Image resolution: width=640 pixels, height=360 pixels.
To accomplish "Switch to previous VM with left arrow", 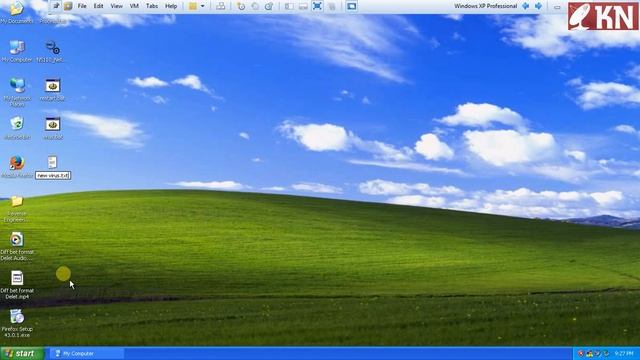I will (526, 6).
